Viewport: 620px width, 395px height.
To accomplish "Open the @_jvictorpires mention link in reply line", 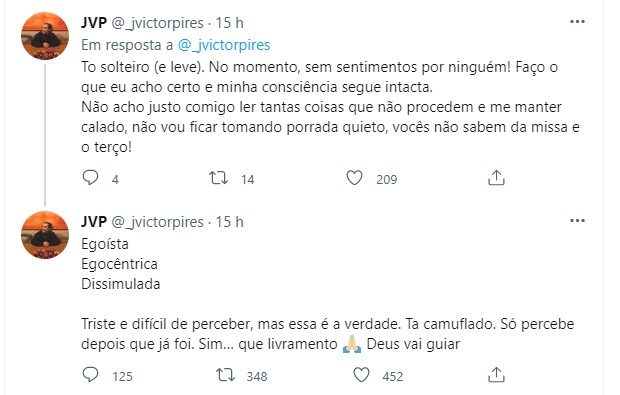I will pos(224,45).
